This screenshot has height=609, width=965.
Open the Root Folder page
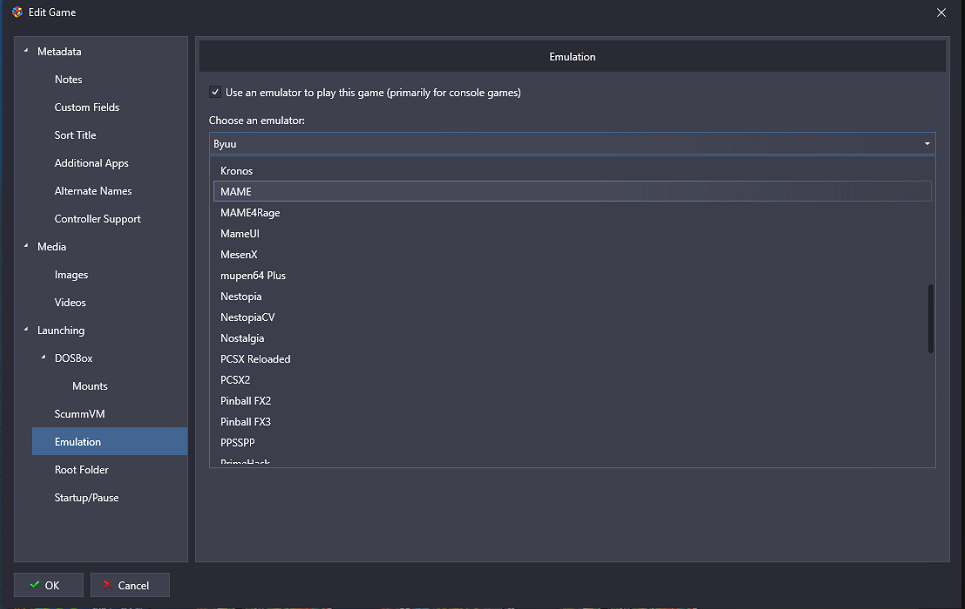81,470
